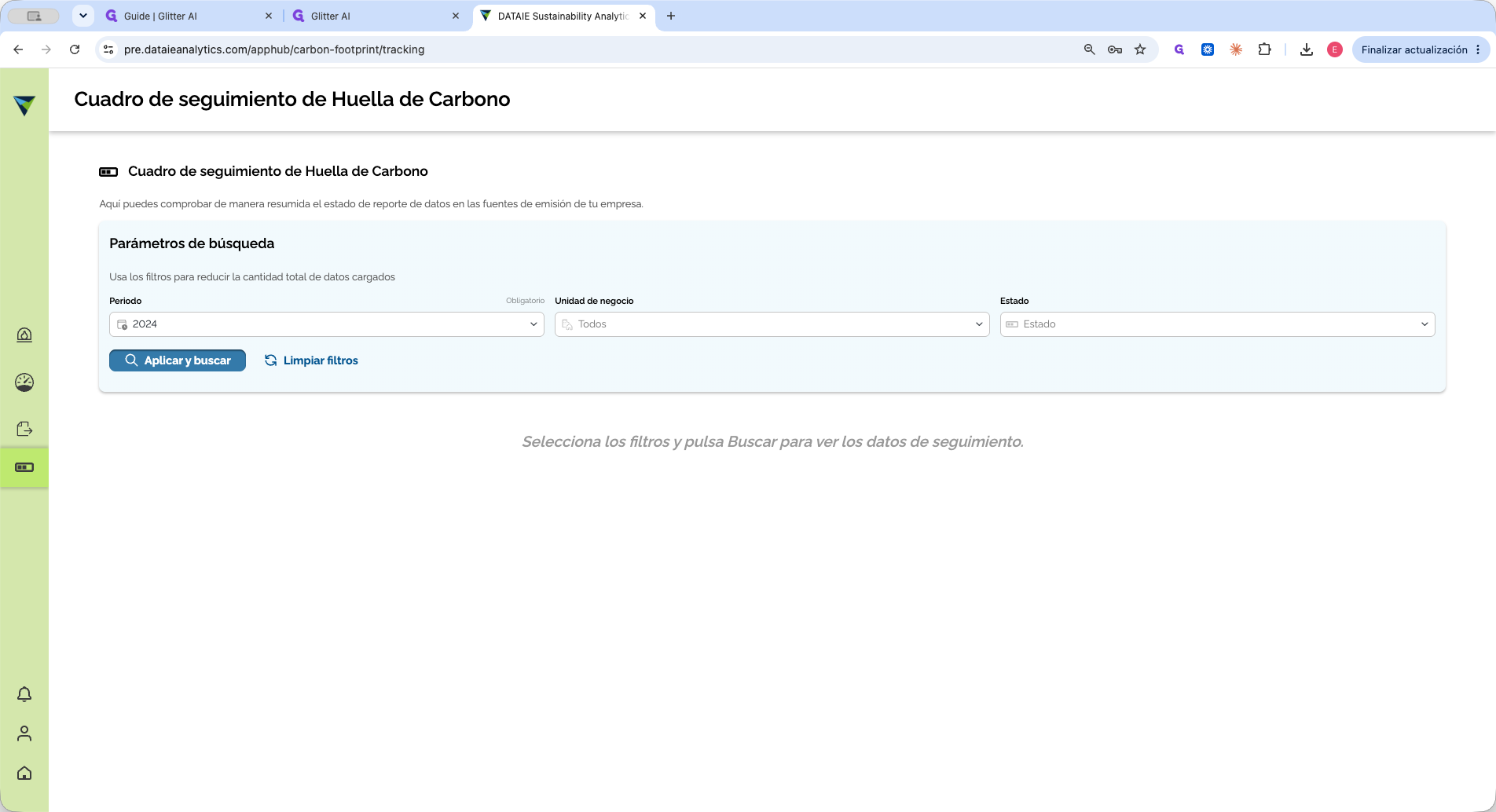Open the user profile sidebar icon
The width and height of the screenshot is (1496, 812).
coord(24,733)
